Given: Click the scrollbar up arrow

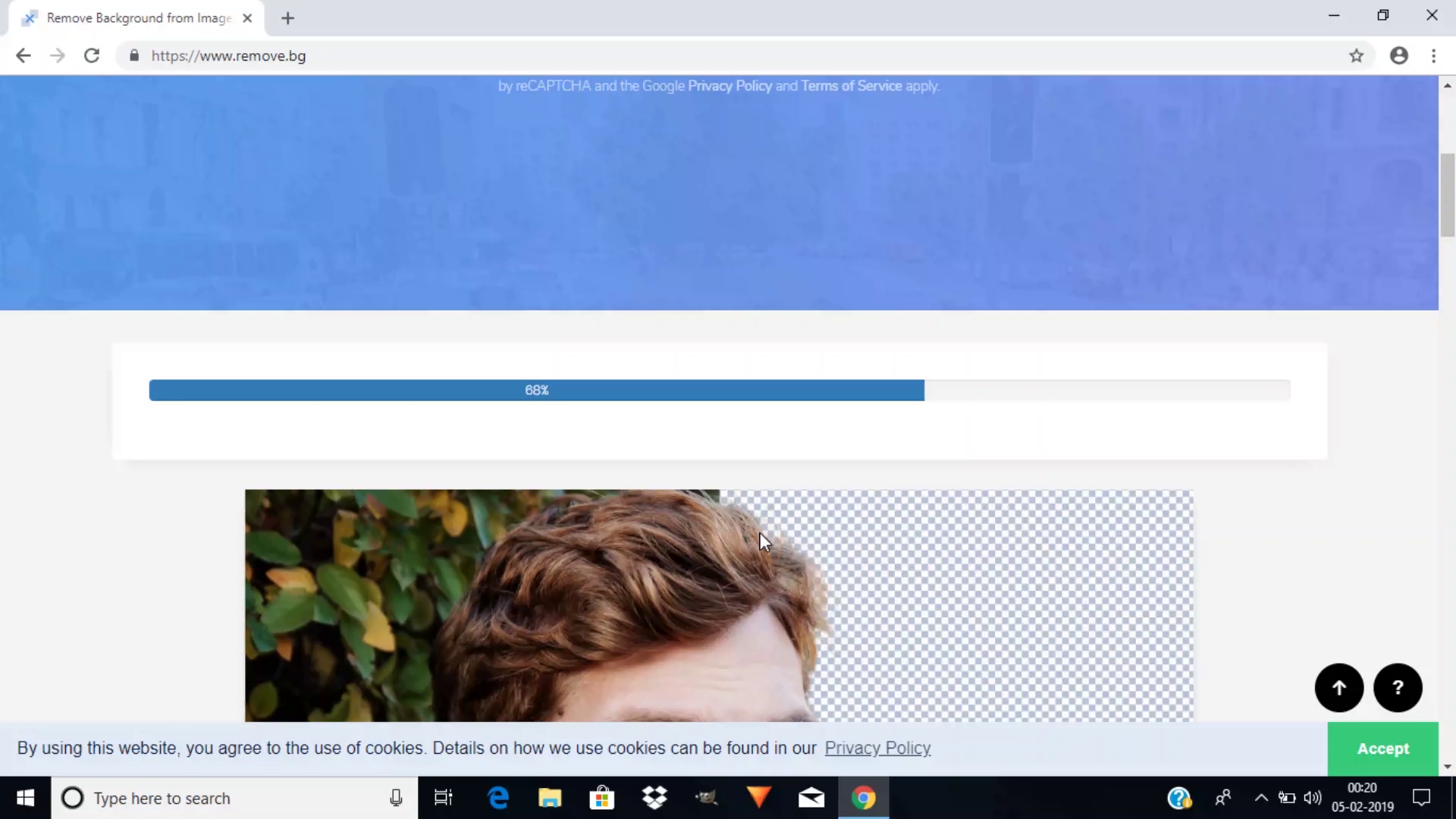Looking at the screenshot, I should (x=1447, y=85).
